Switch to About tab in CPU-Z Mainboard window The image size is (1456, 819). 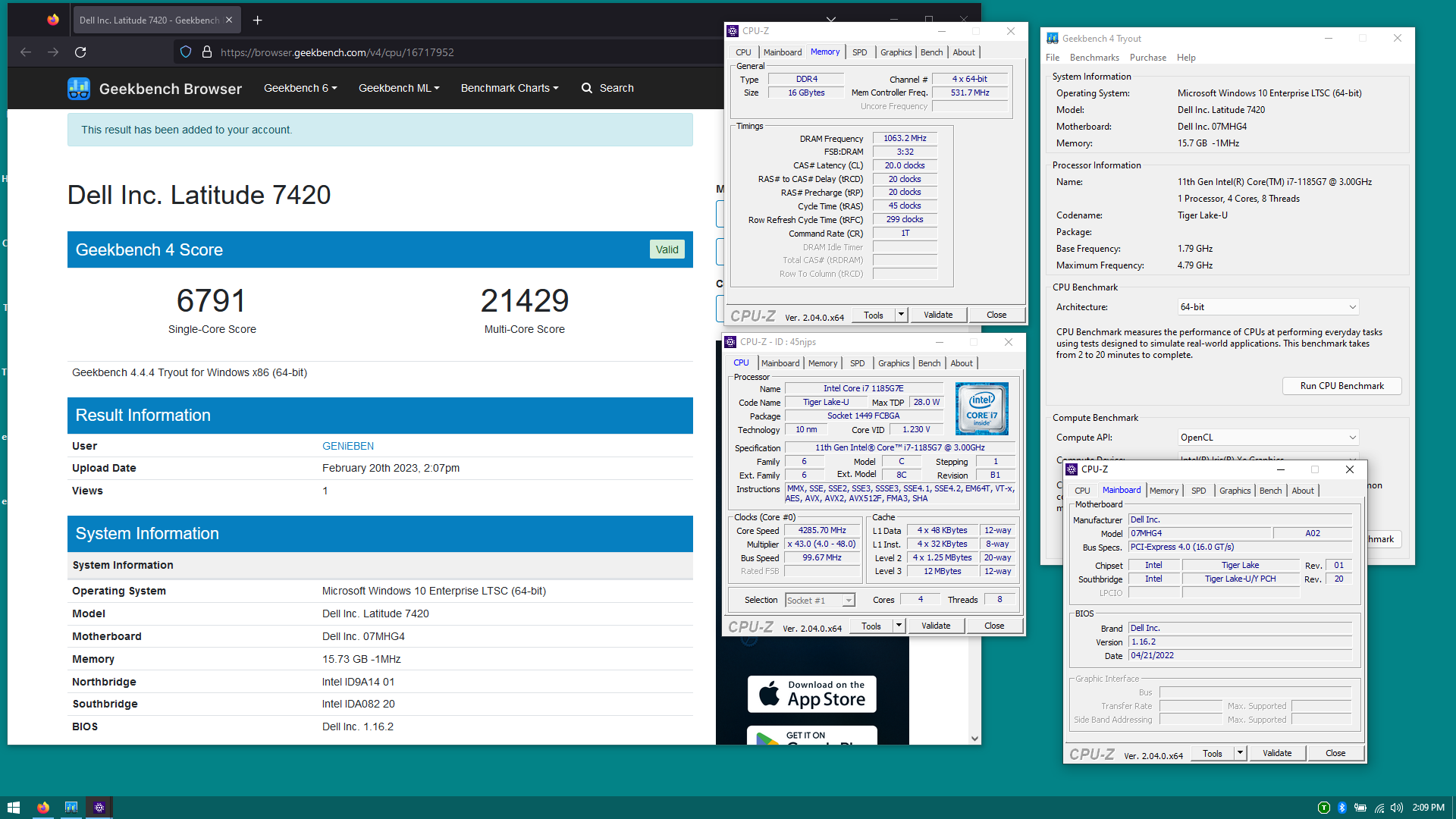1303,491
